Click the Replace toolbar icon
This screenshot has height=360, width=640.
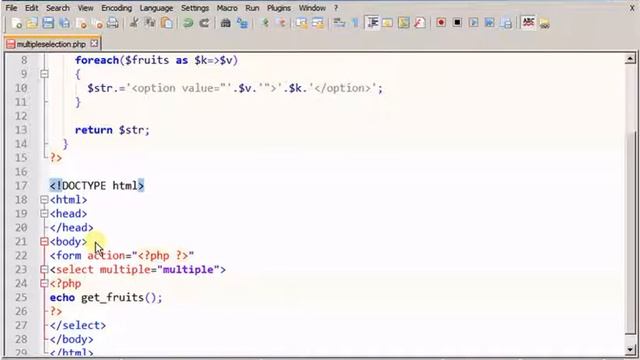[242, 23]
